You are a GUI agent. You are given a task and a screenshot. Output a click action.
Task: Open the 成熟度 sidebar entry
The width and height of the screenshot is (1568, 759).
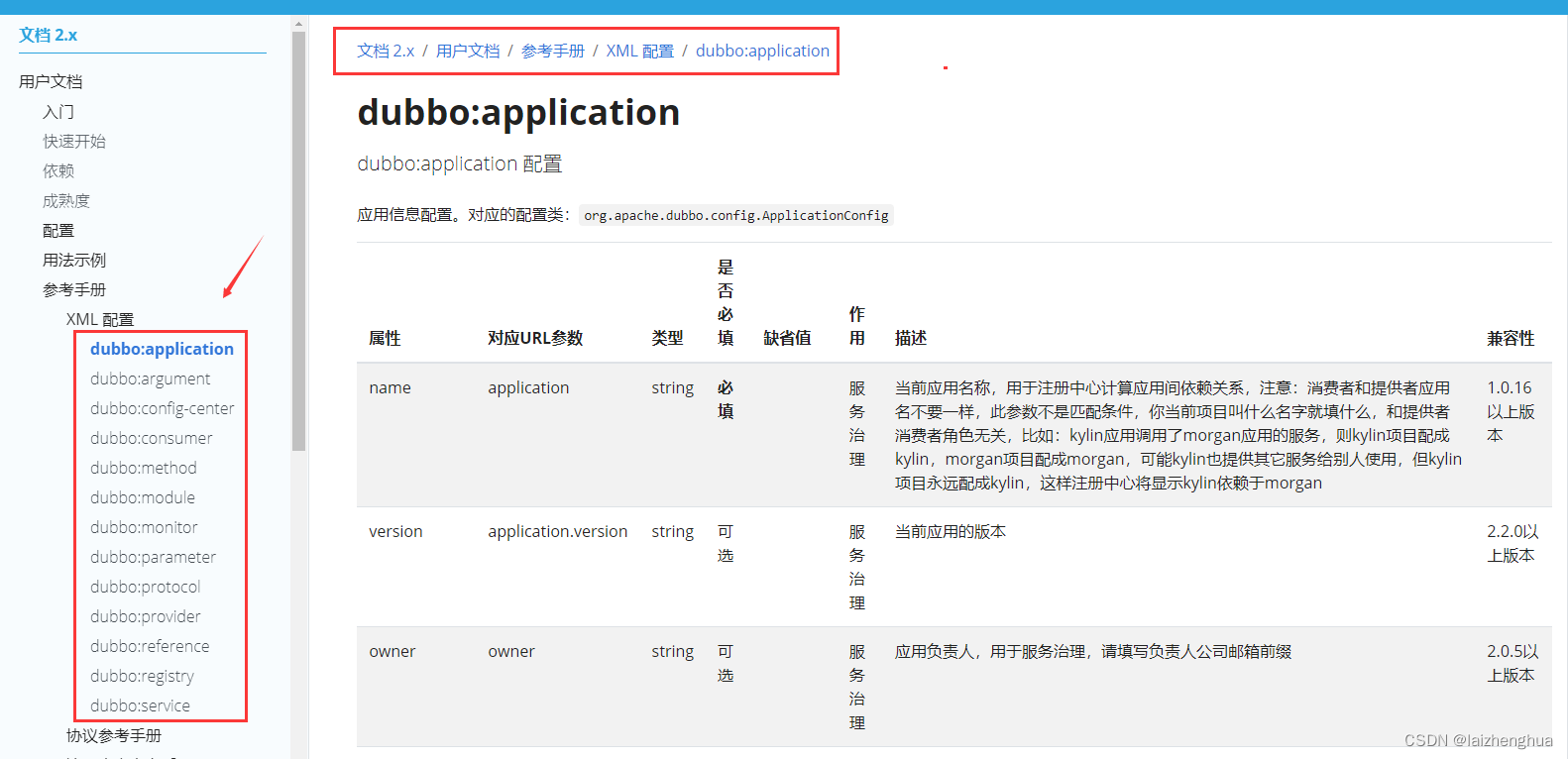click(66, 200)
